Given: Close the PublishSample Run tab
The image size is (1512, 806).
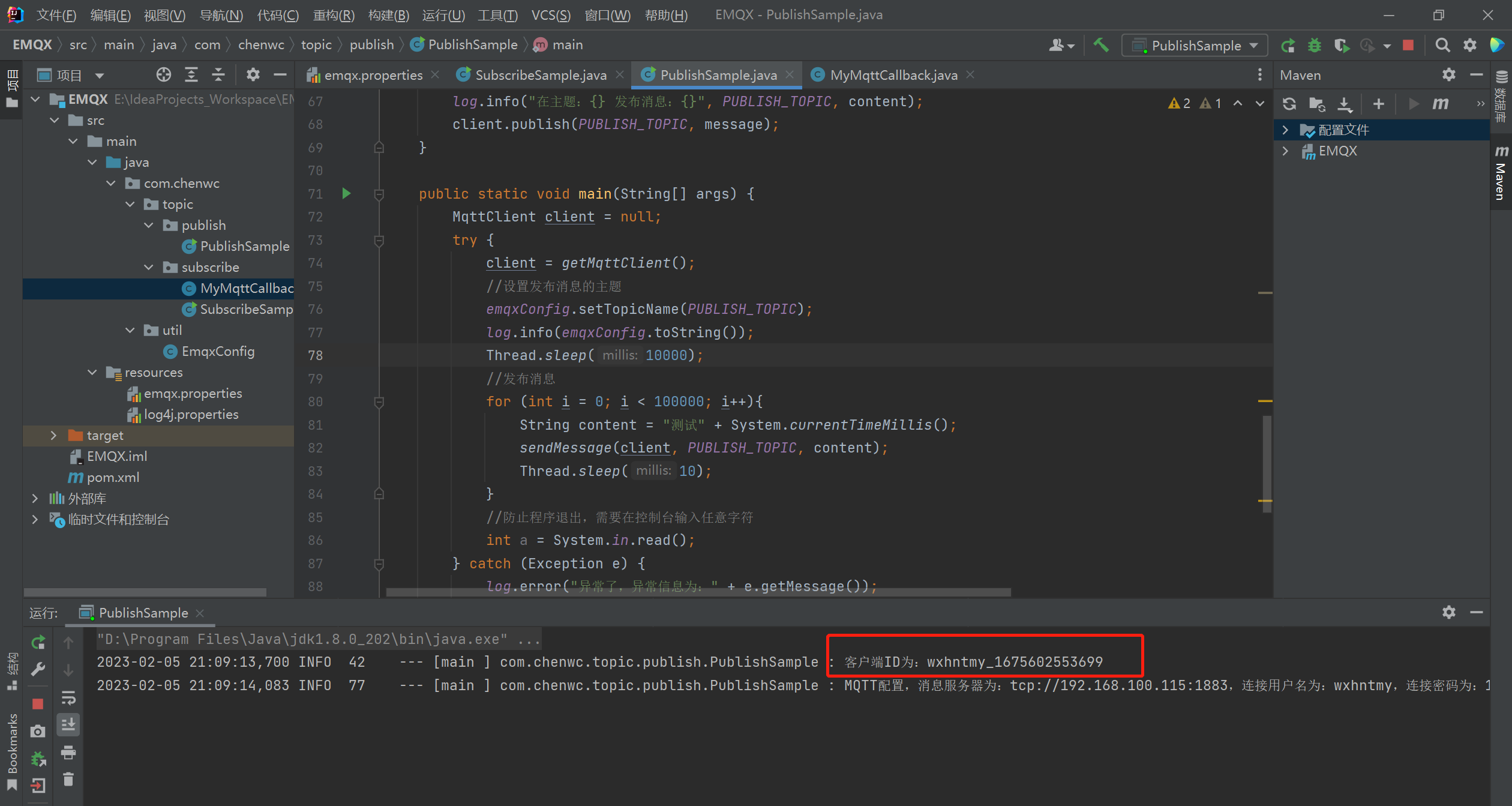Looking at the screenshot, I should (200, 613).
